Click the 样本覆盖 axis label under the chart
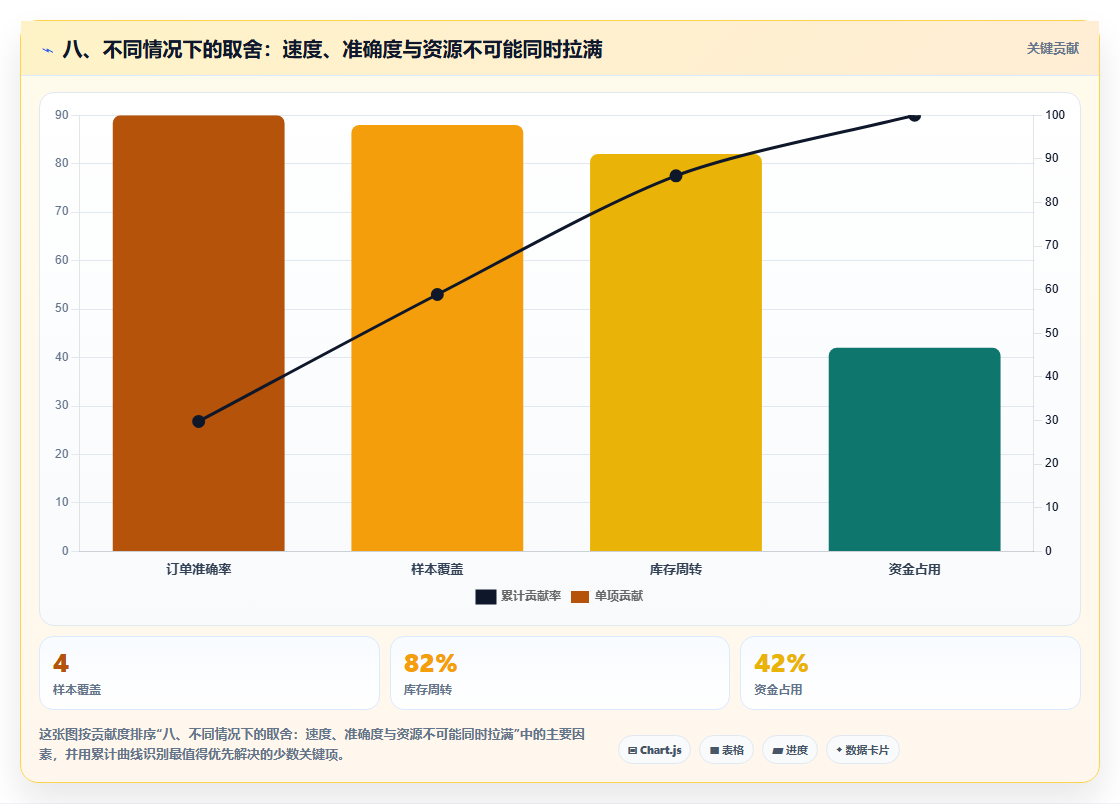The image size is (1120, 804). (437, 569)
